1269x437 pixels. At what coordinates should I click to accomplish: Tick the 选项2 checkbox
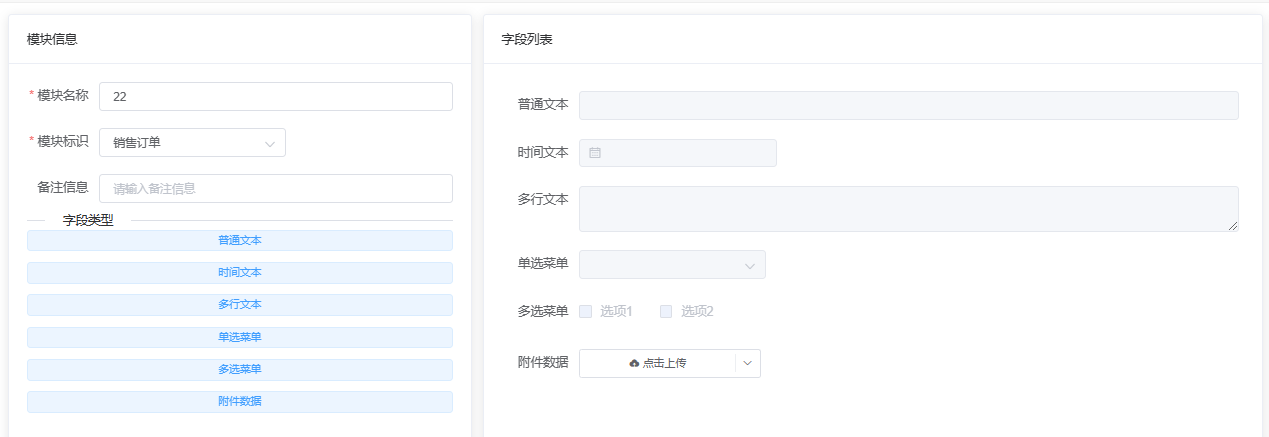coord(666,311)
